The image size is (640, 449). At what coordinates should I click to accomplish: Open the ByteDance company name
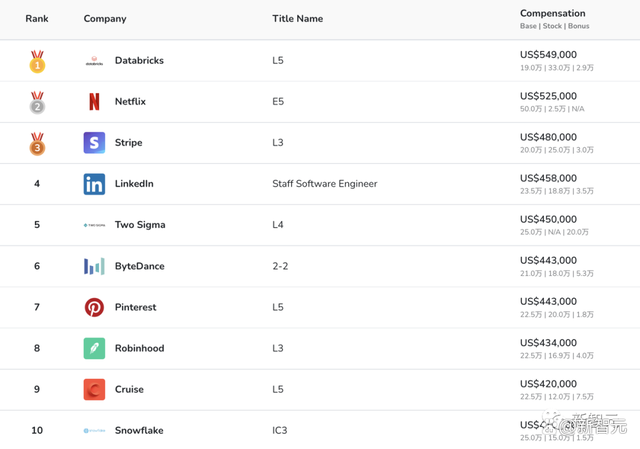[x=140, y=266]
